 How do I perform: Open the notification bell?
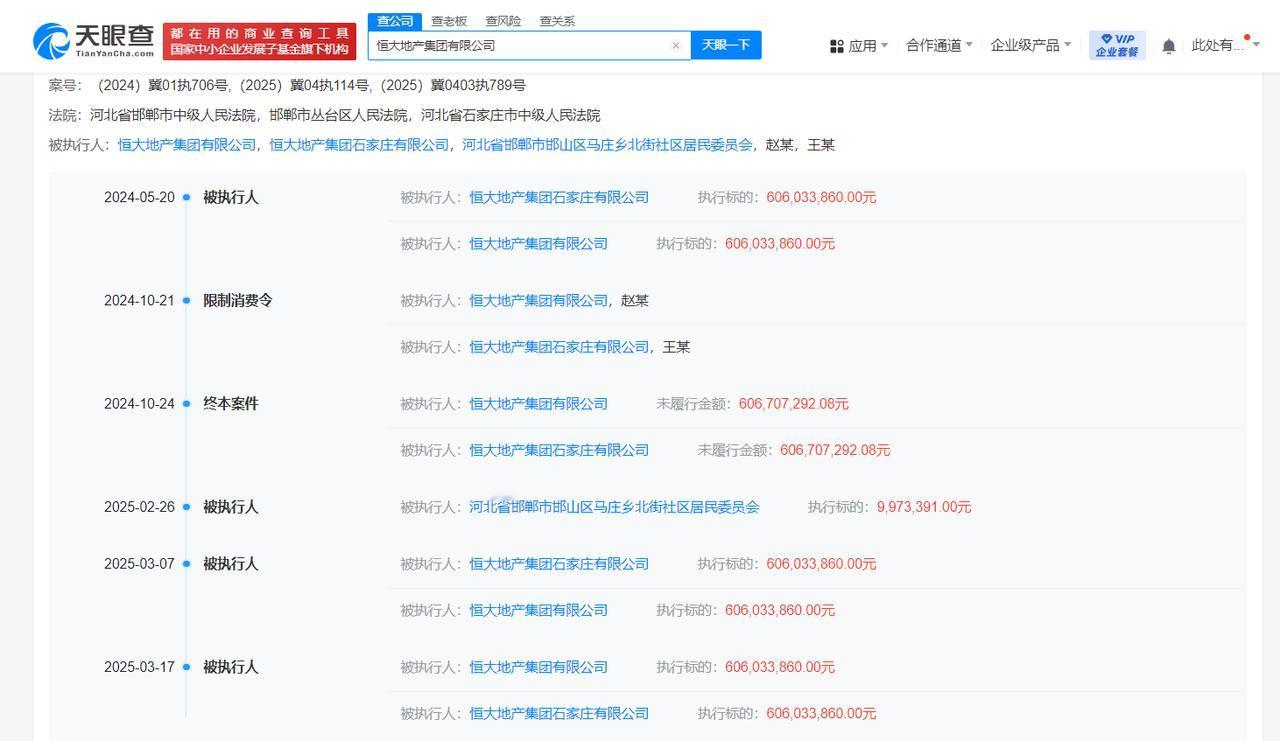pyautogui.click(x=1168, y=46)
